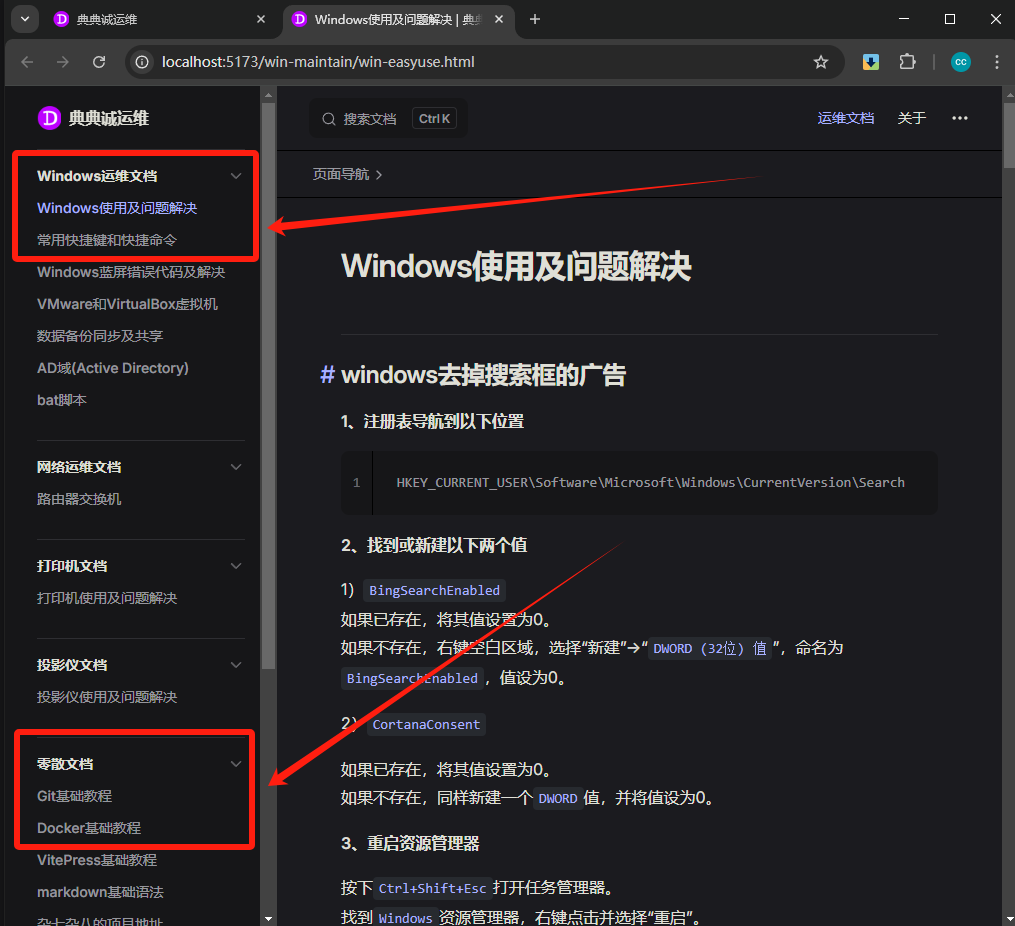Go forward to next page

click(63, 62)
